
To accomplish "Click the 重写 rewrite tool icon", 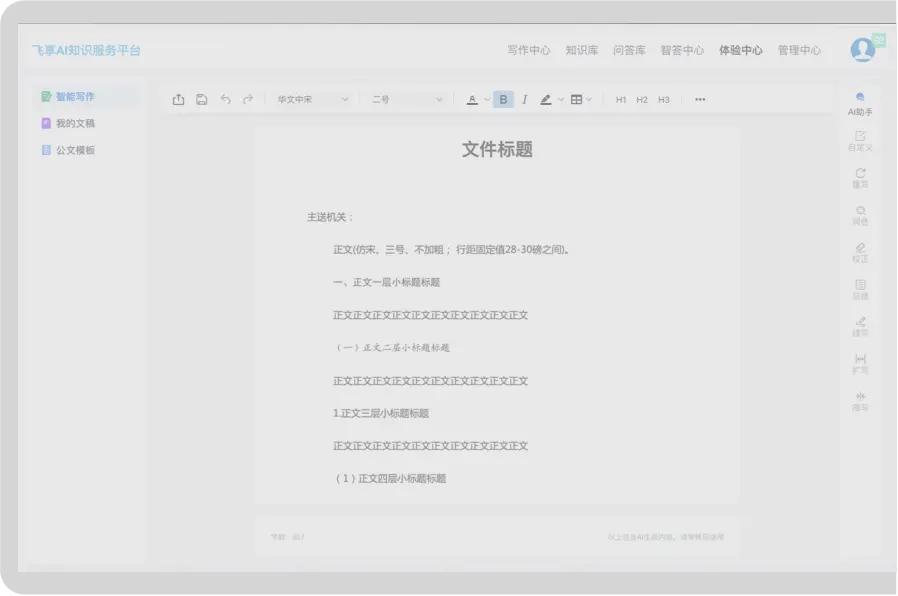I will click(x=860, y=178).
